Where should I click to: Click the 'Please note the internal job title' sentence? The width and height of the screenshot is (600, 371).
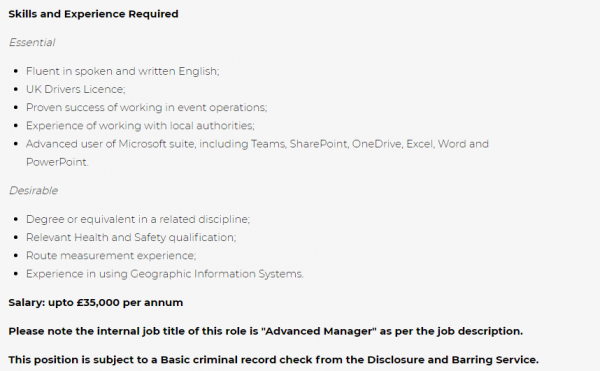pyautogui.click(x=266, y=331)
